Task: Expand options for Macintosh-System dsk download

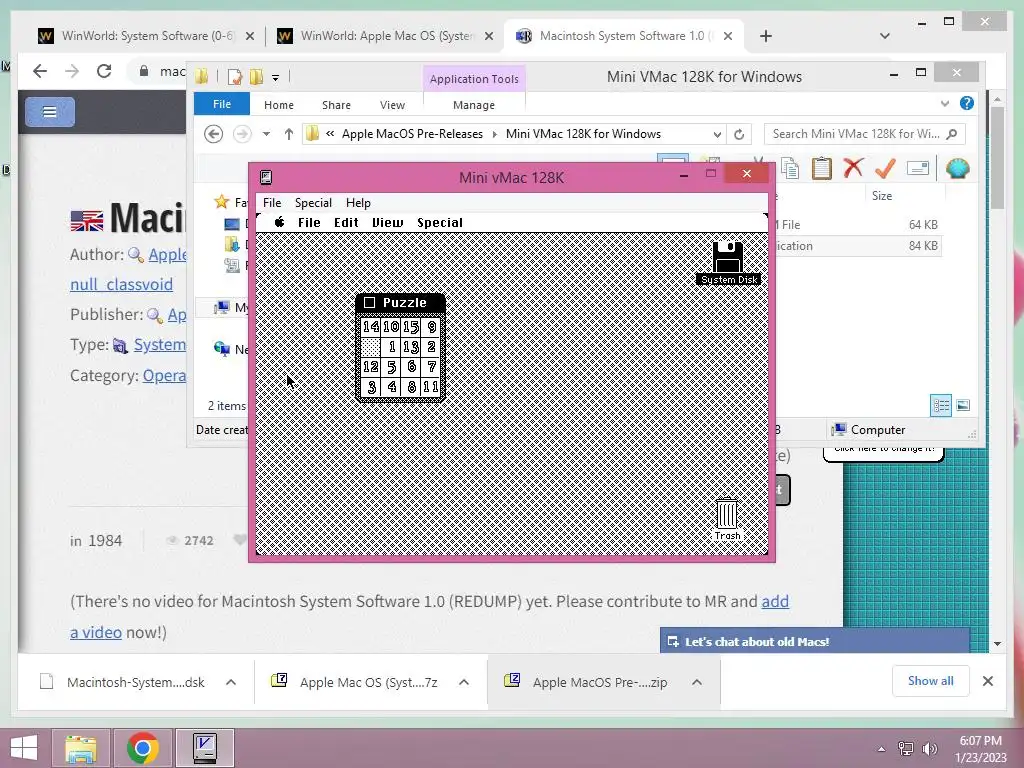Action: coord(231,682)
